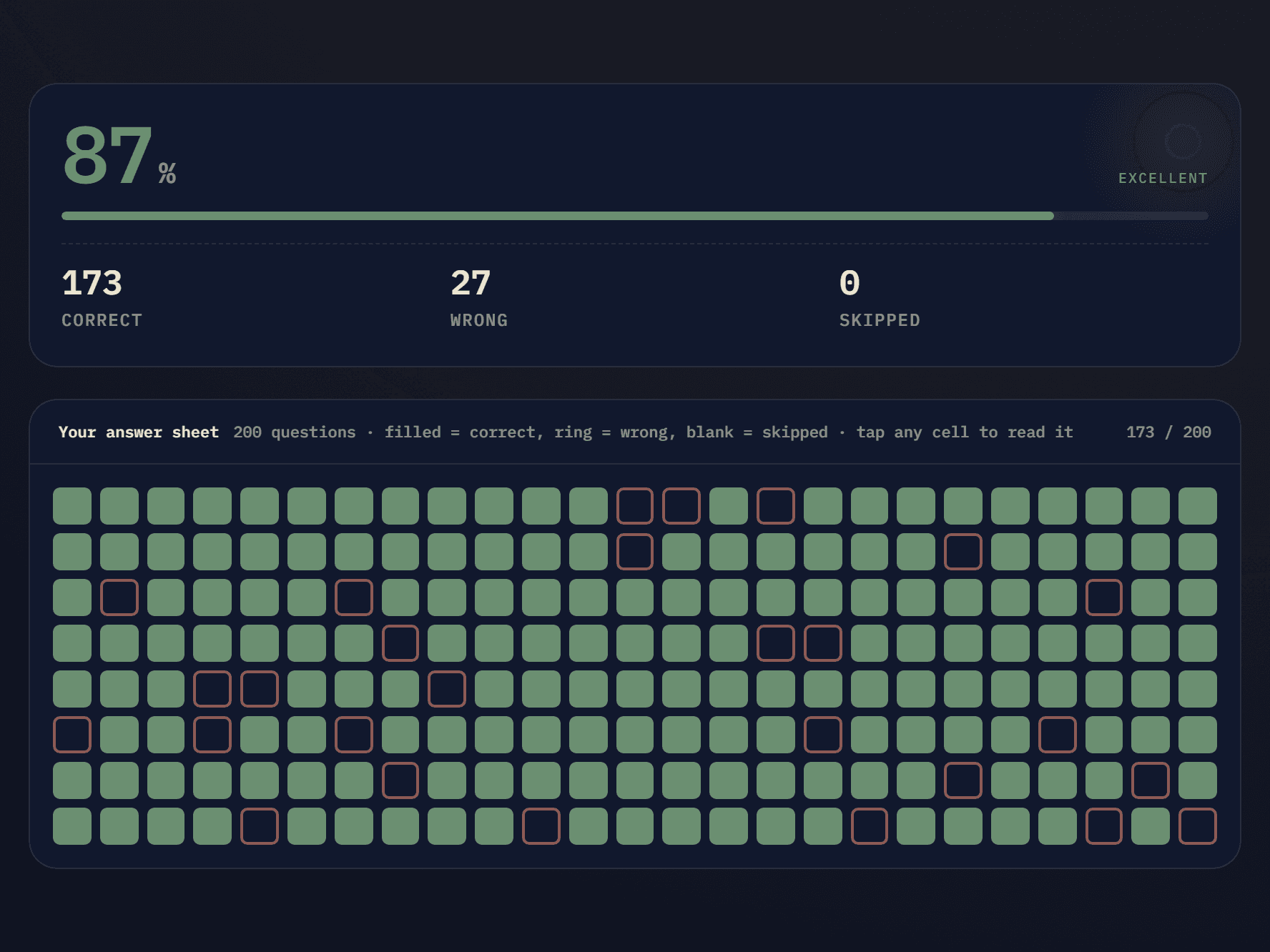Open filled cell for question 176
Viewport: 1270px width, 952px height.
pyautogui.click(x=72, y=826)
